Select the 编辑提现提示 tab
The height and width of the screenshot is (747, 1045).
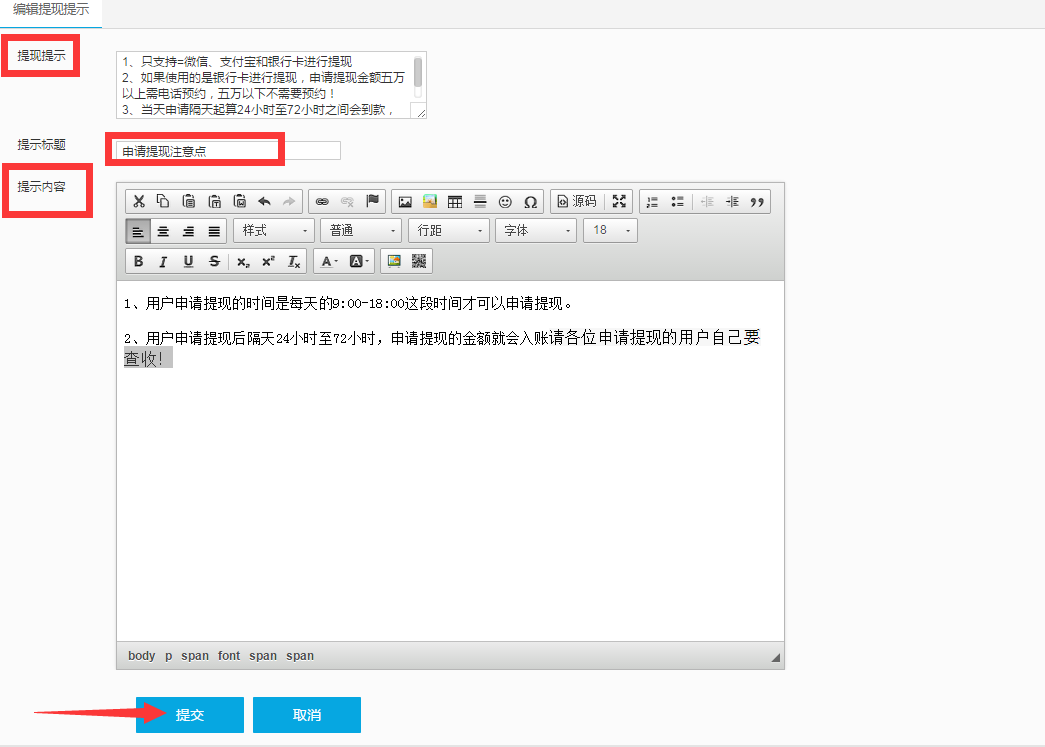click(51, 9)
